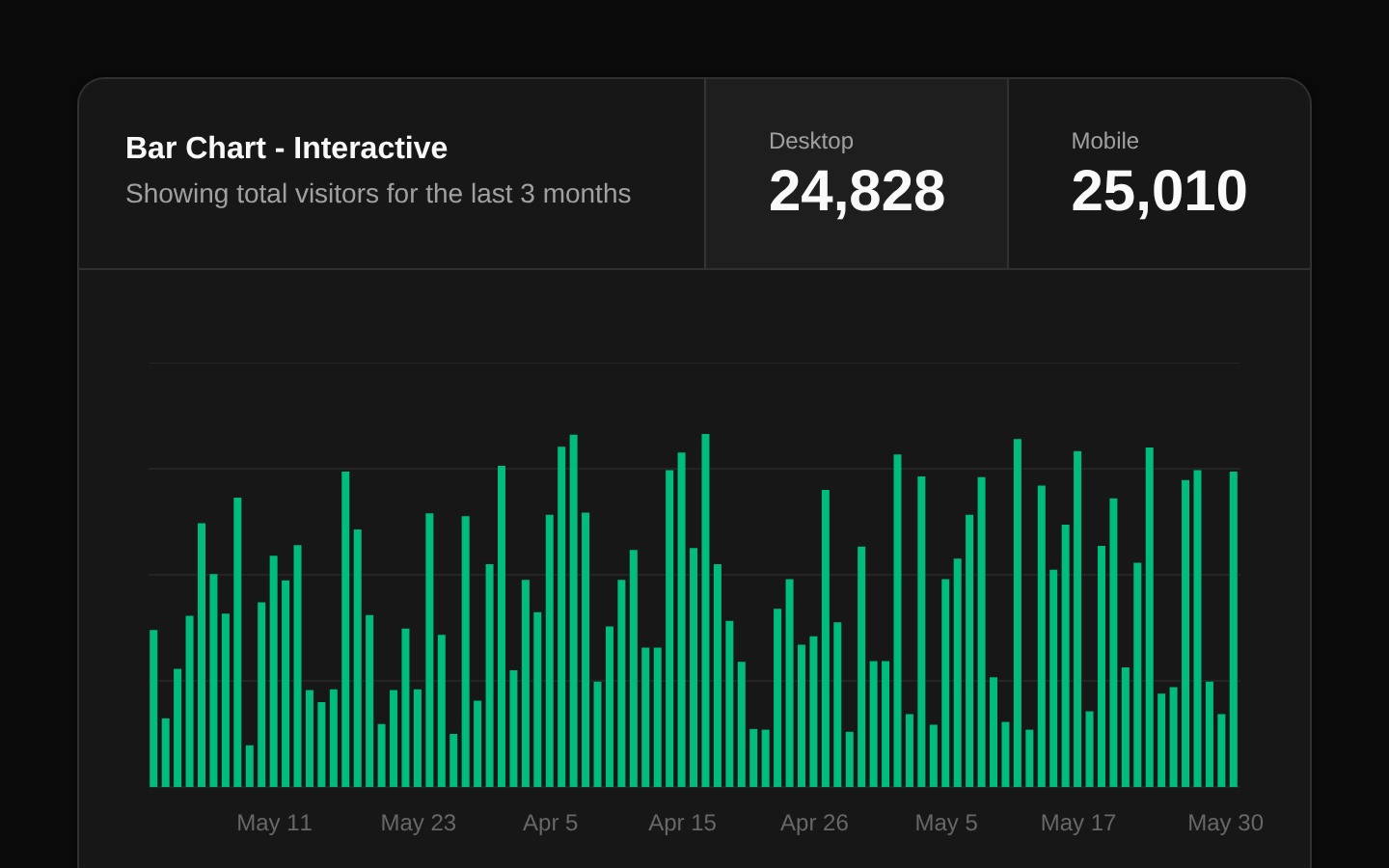Click the Apr 15 axis label

click(682, 823)
